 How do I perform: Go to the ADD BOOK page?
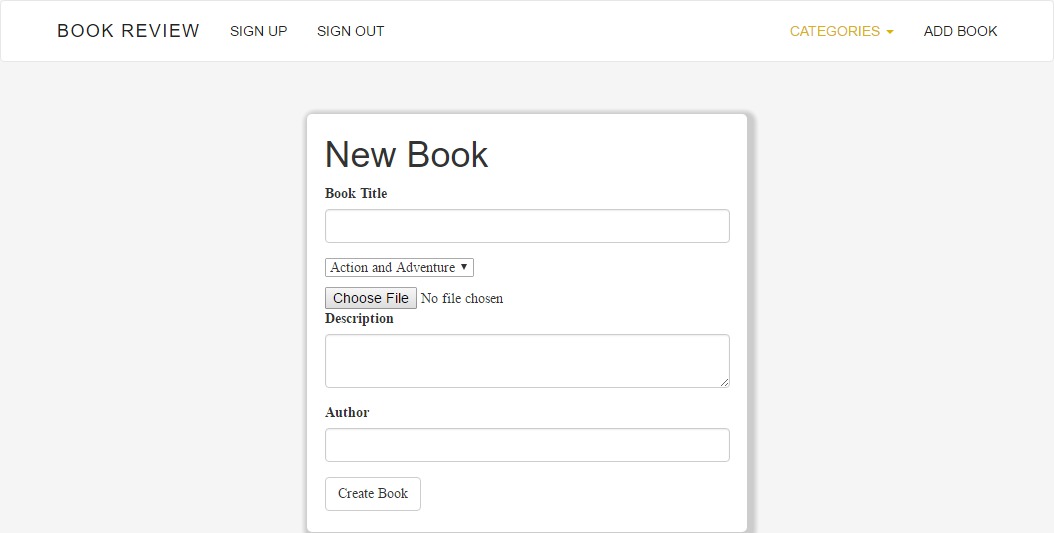point(960,31)
